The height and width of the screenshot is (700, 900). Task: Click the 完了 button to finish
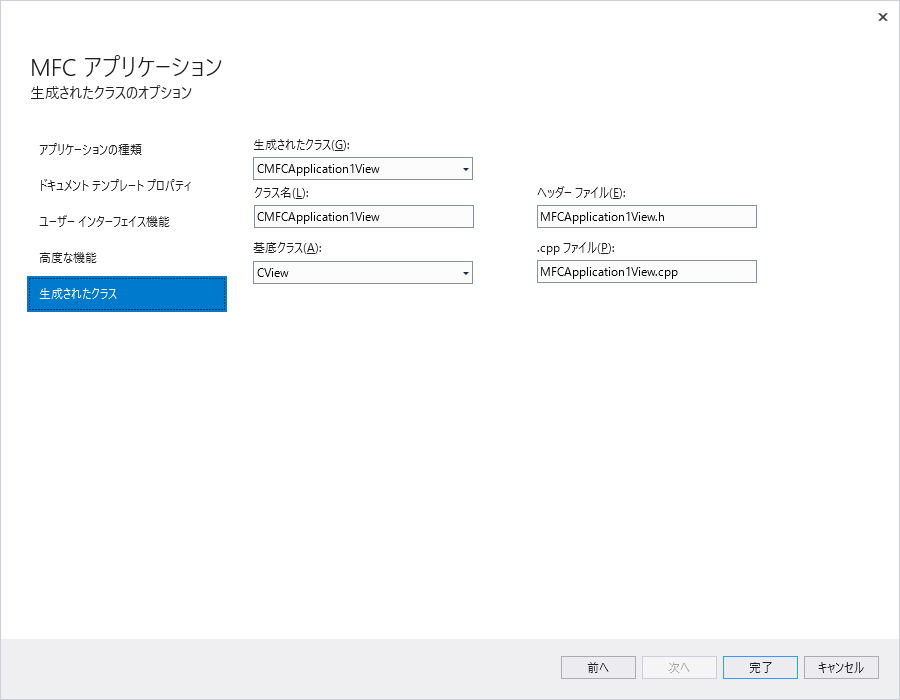point(760,667)
